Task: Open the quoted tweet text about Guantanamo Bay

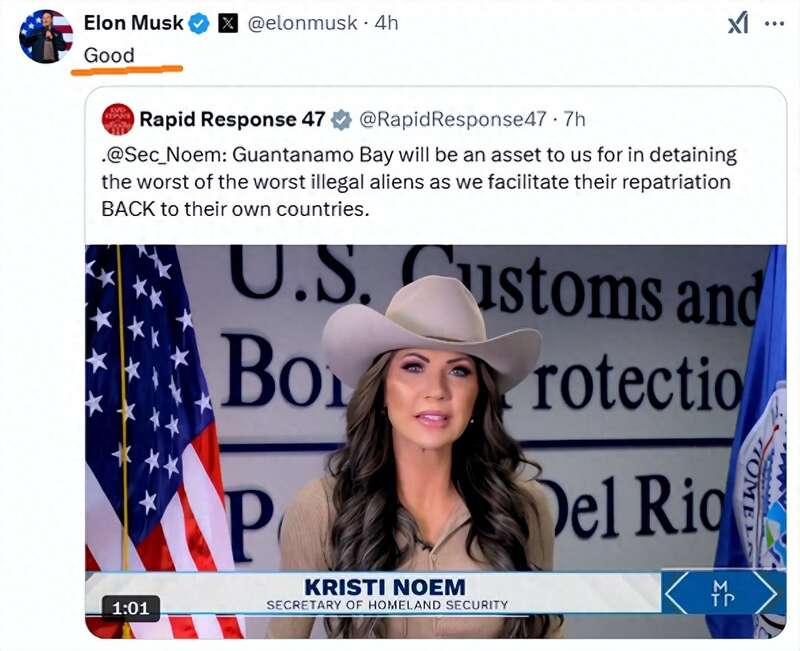Action: [419, 182]
